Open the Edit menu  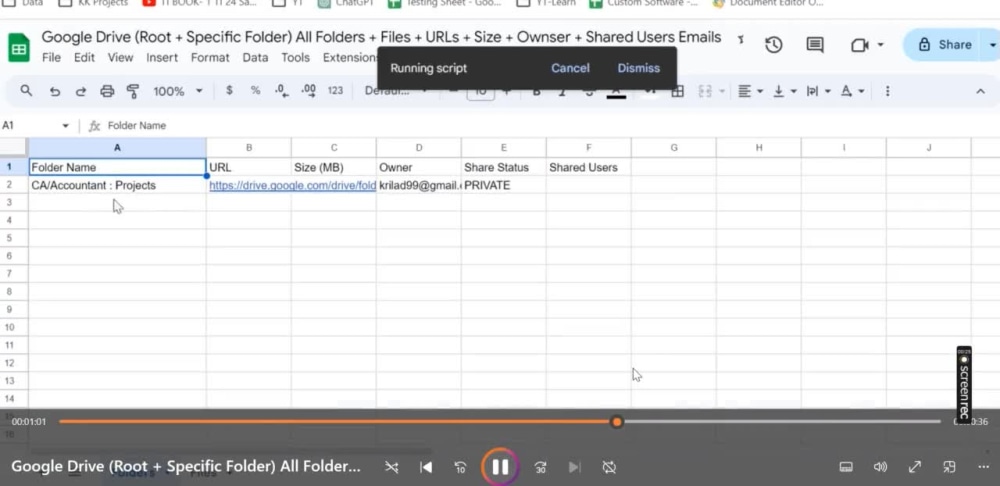[x=84, y=57]
